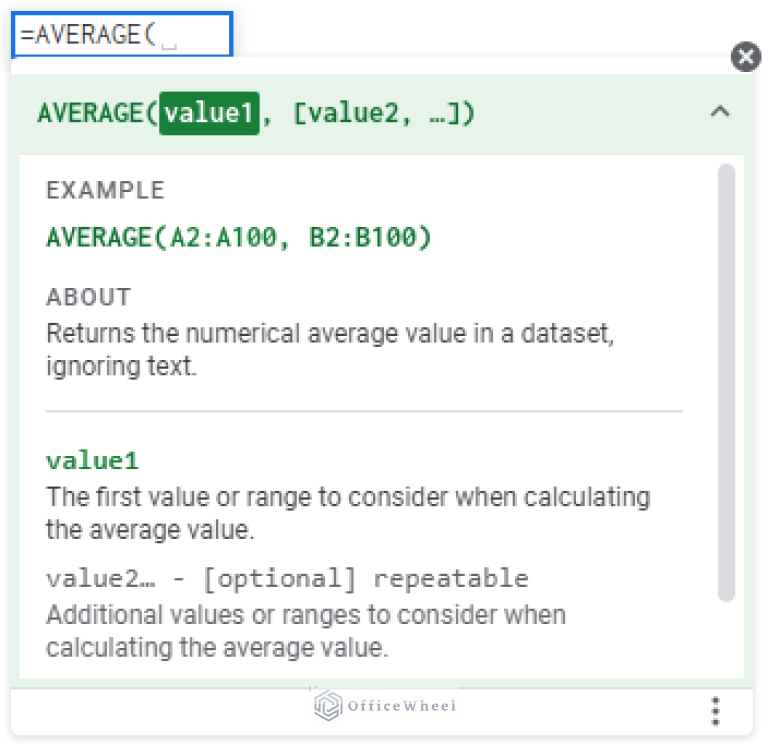Click the value2… [optional] repeatable heading

[287, 578]
